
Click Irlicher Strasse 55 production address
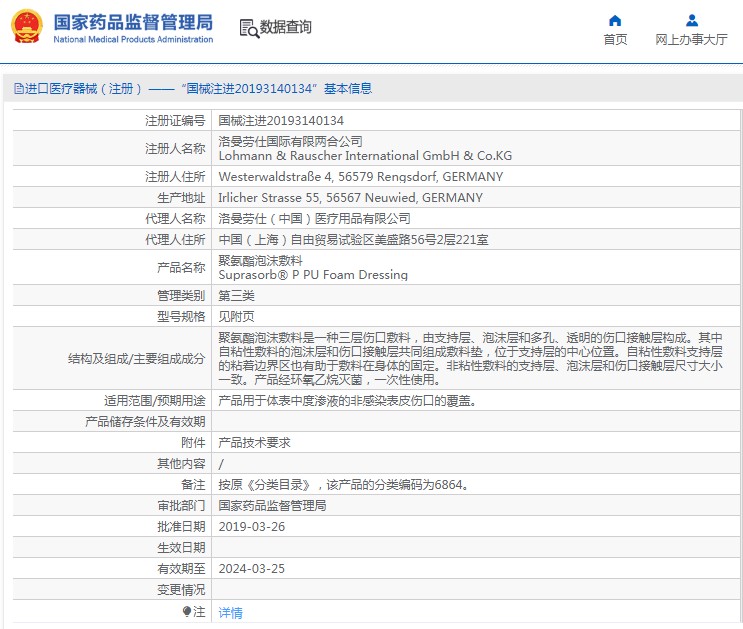pyautogui.click(x=351, y=198)
